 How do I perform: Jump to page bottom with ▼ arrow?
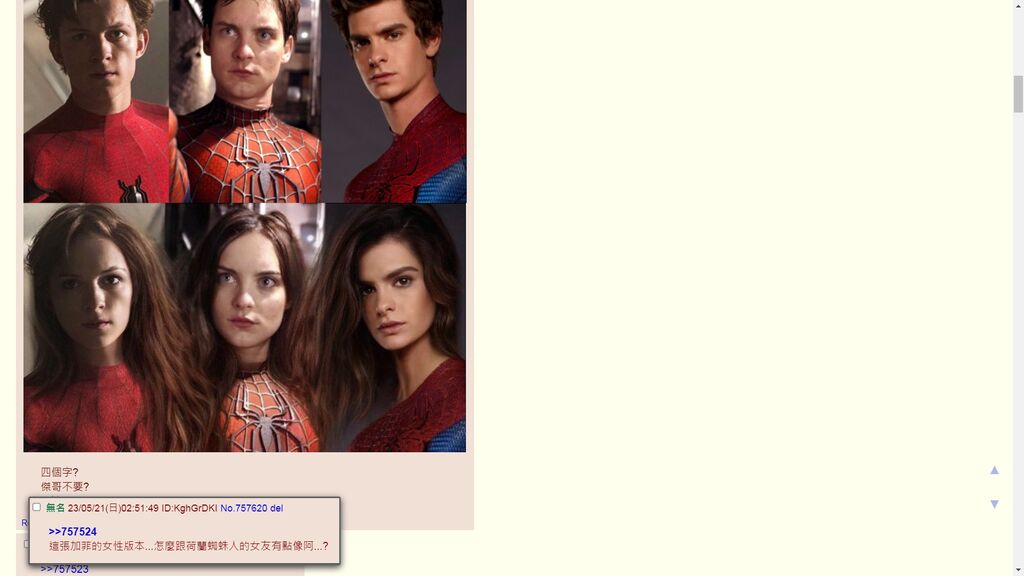994,504
